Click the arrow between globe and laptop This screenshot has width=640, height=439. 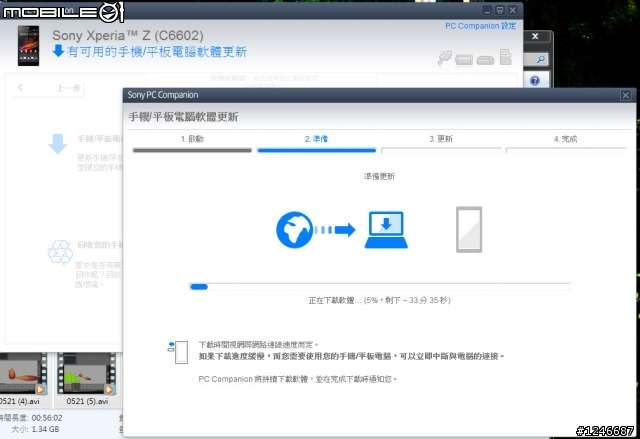click(x=335, y=230)
